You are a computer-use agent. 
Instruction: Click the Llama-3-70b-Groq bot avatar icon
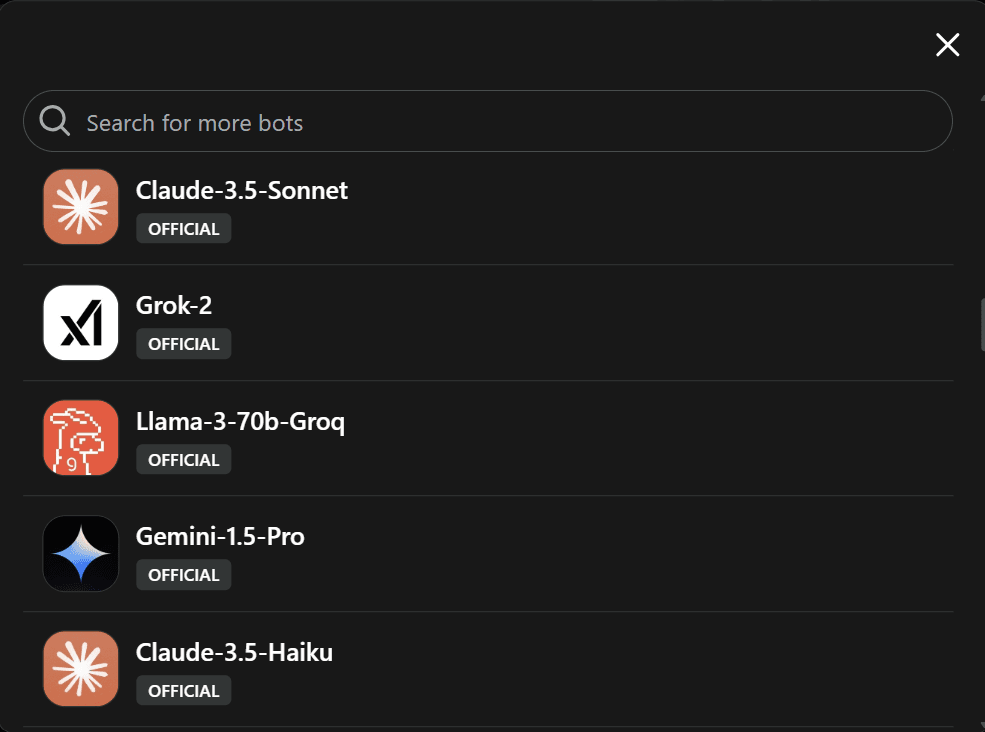81,438
